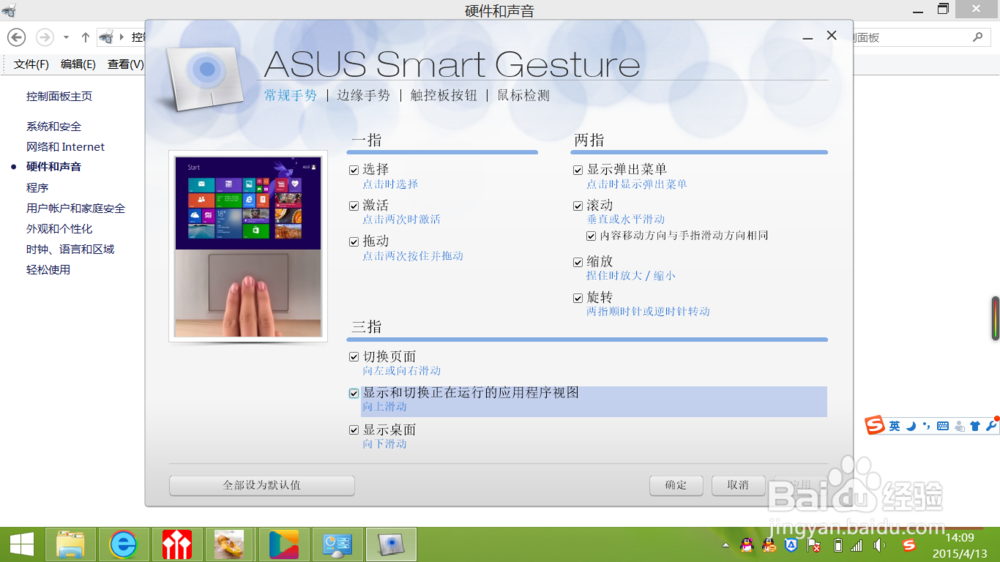
Task: Check the battery status tray icon
Action: 838,545
